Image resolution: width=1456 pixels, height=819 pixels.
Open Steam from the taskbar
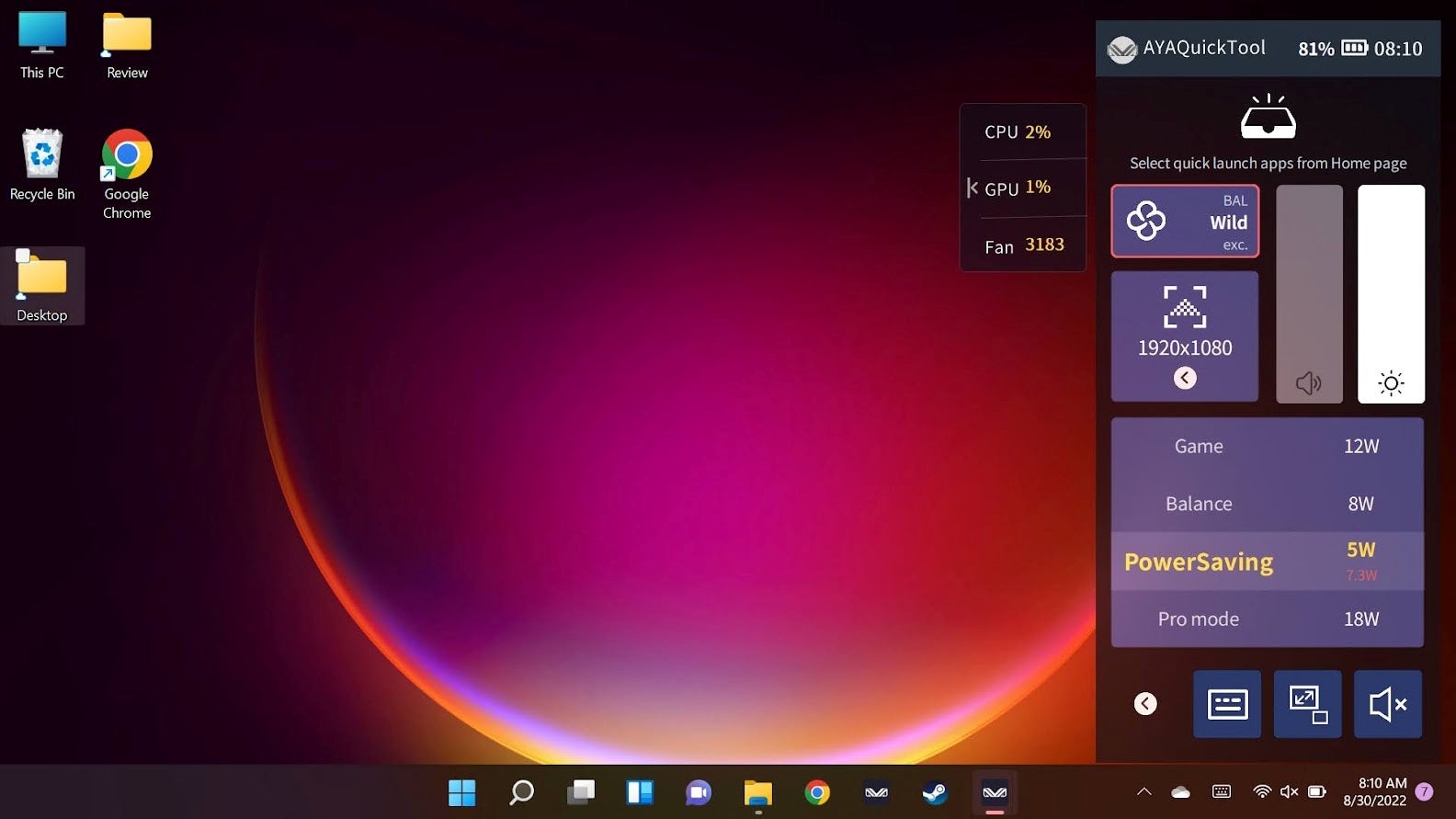tap(935, 792)
